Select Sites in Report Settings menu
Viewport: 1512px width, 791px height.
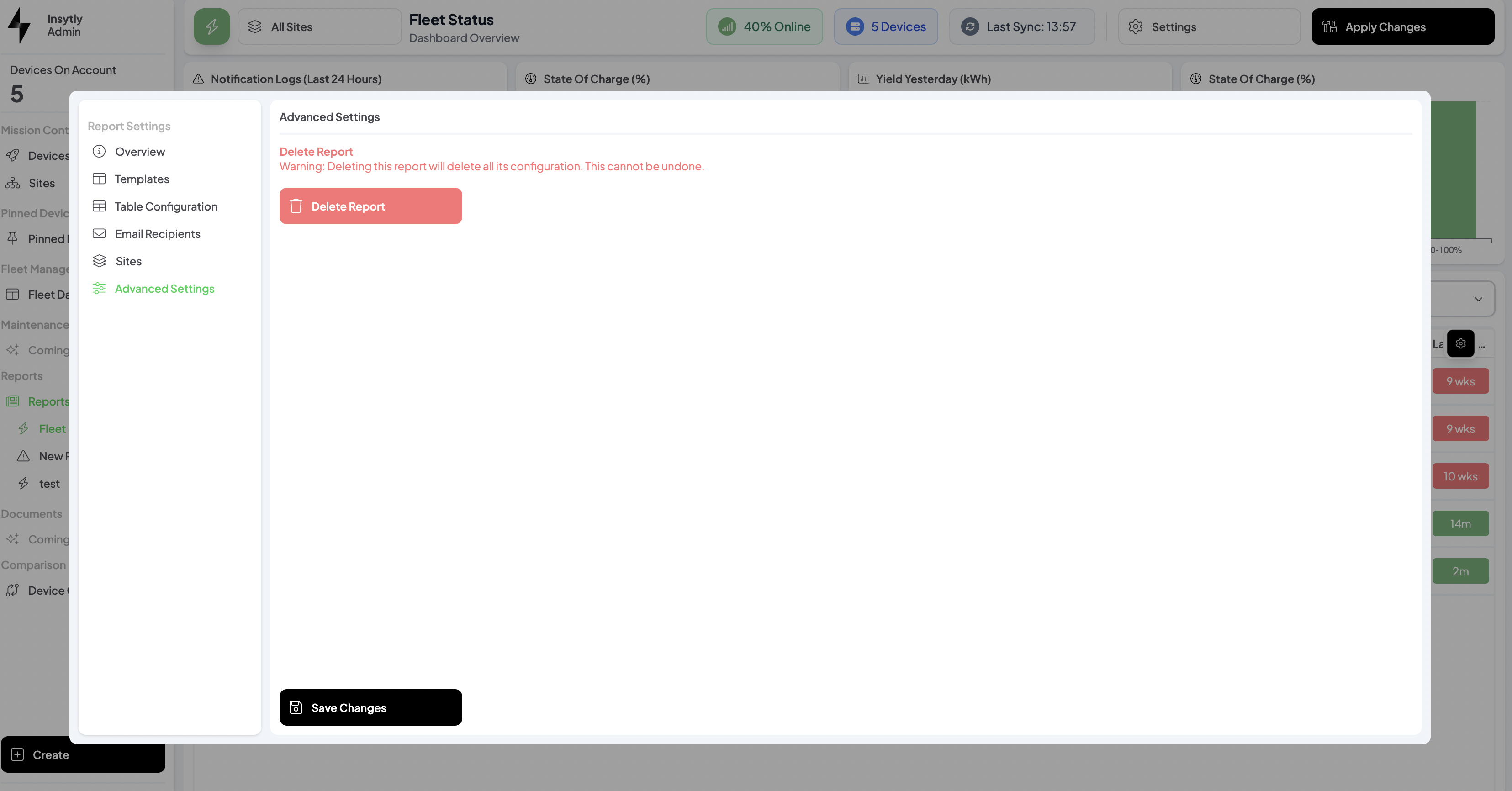pos(128,261)
